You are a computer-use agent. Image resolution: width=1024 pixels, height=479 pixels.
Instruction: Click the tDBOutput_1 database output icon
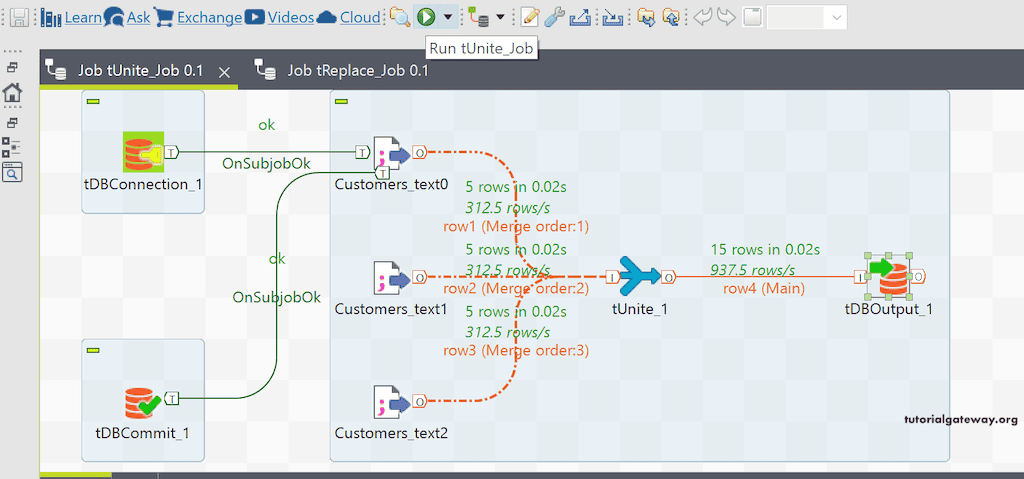888,277
